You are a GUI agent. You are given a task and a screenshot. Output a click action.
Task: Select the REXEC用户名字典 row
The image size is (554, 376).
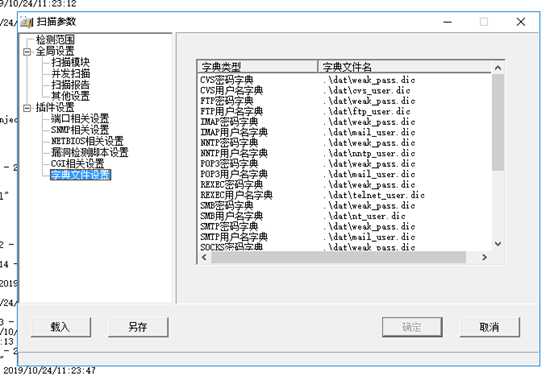click(344, 195)
